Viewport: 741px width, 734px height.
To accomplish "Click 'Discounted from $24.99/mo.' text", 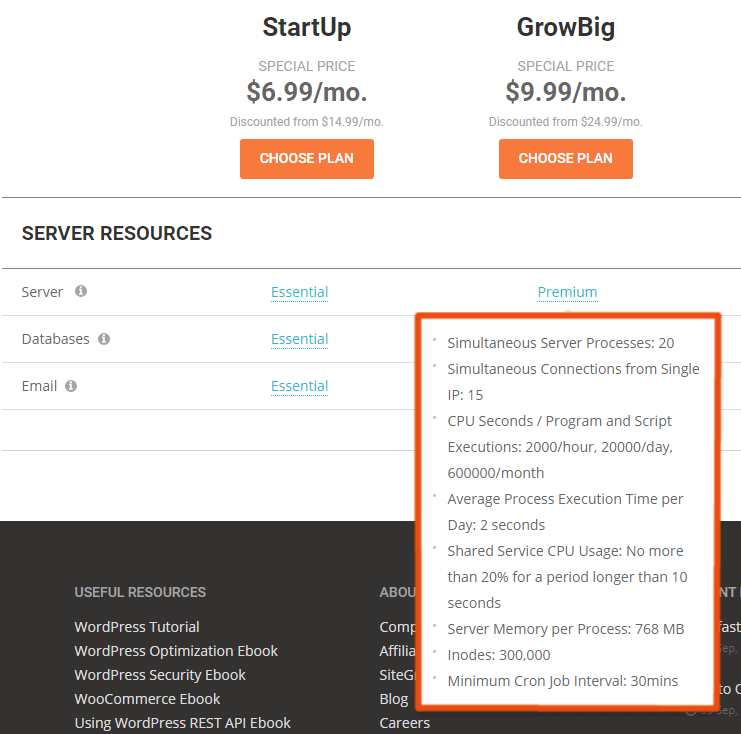I will click(x=566, y=122).
